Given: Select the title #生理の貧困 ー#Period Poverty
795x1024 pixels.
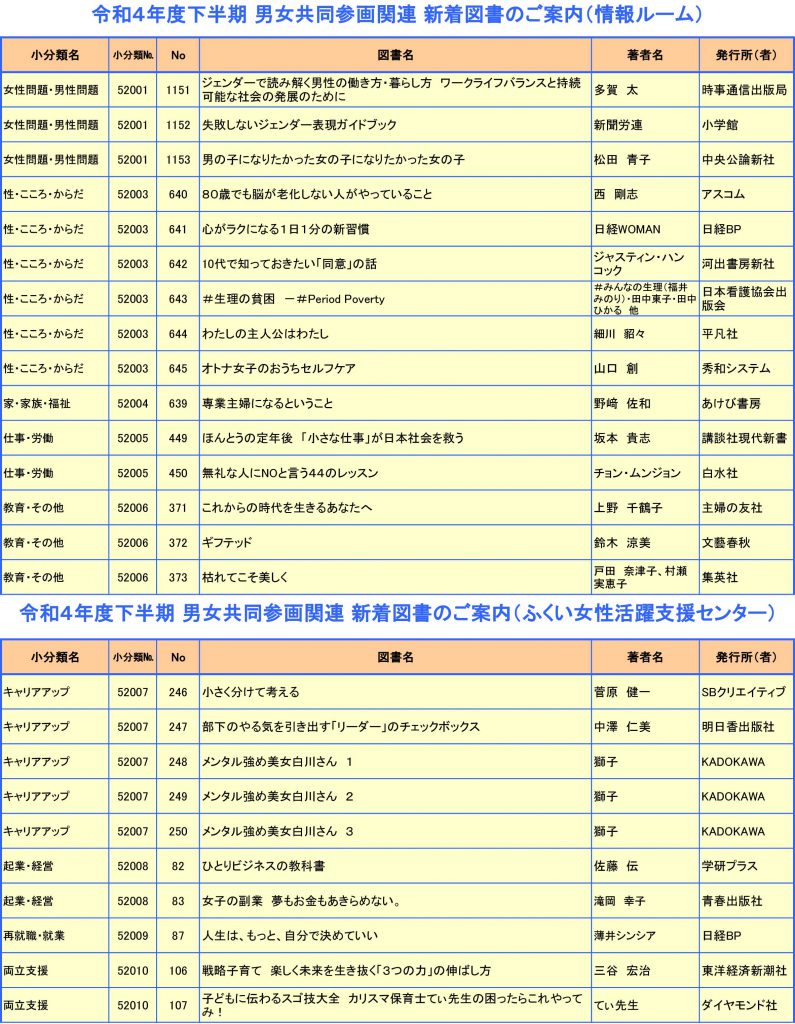Looking at the screenshot, I should [293, 299].
